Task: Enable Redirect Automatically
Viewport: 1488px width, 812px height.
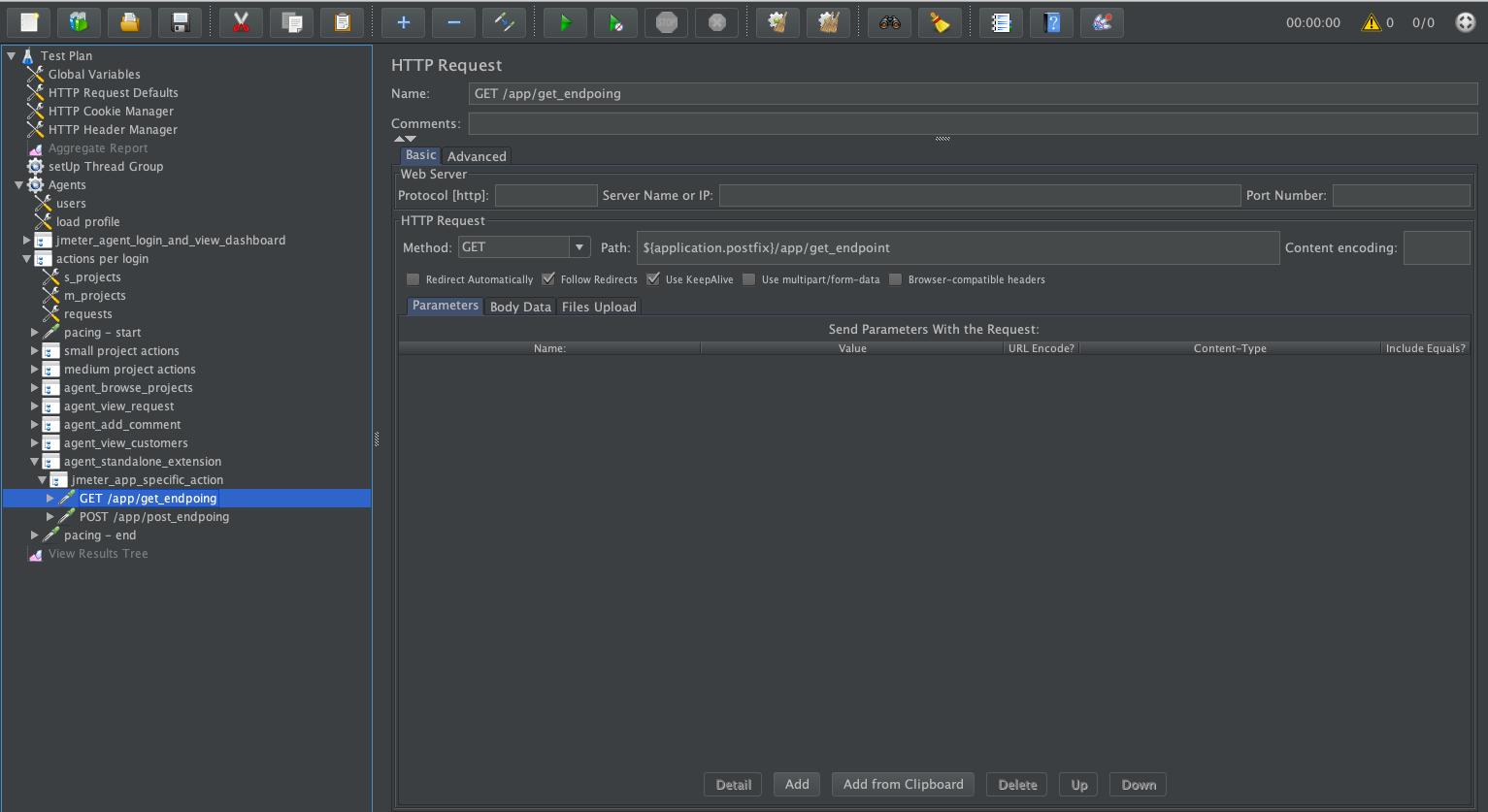Action: tap(413, 278)
